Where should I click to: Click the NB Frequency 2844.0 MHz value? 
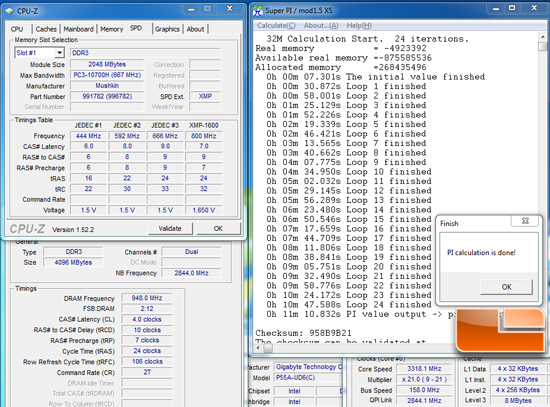pos(192,273)
